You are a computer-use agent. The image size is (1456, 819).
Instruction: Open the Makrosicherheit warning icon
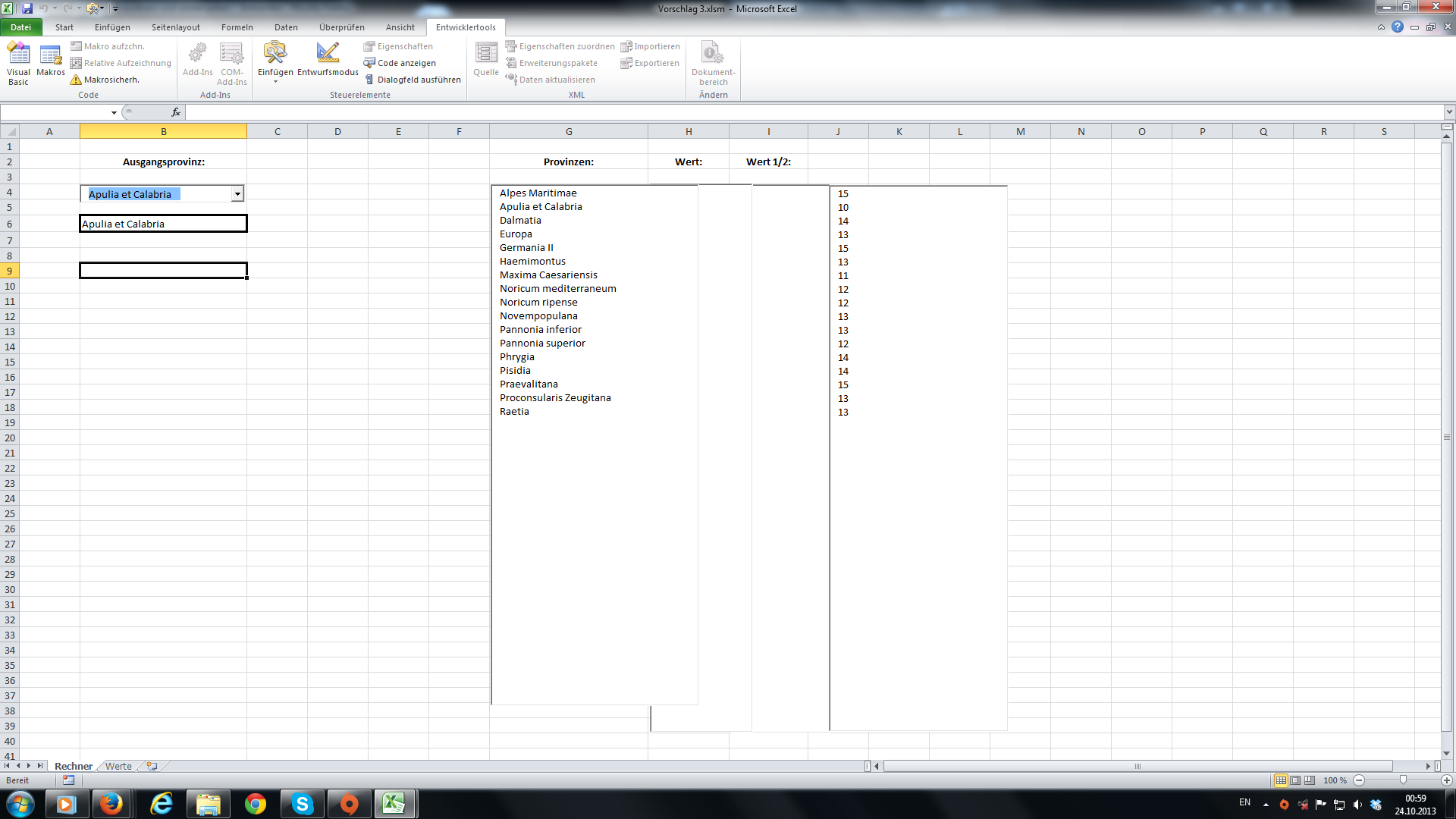pyautogui.click(x=76, y=80)
